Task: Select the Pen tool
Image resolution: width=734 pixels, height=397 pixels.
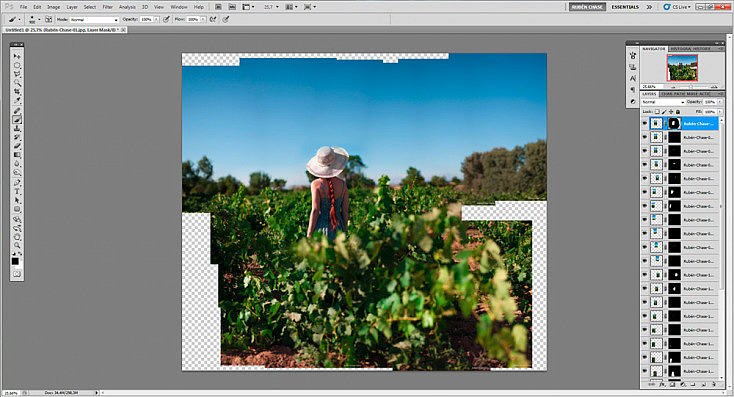Action: 17,183
